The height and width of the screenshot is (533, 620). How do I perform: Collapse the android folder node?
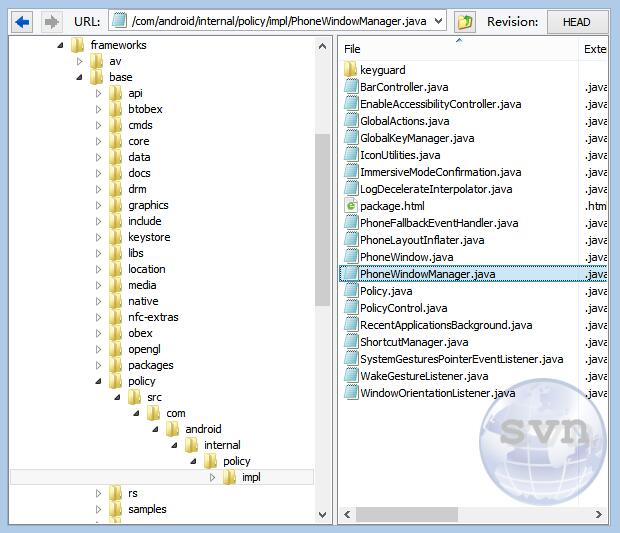(x=155, y=429)
